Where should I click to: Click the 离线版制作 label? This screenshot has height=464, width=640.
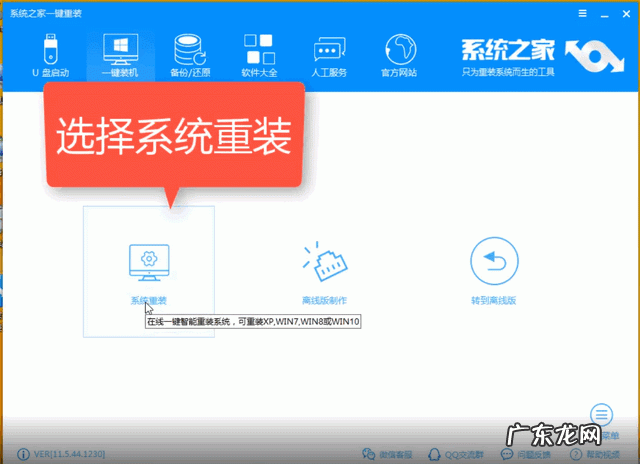point(324,301)
